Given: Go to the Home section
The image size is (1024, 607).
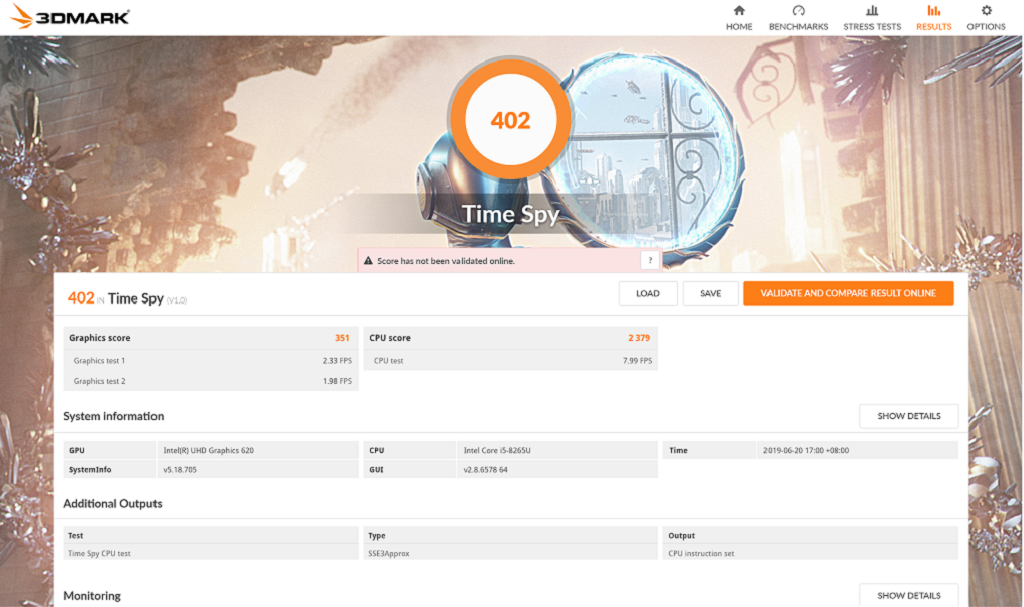Looking at the screenshot, I should pos(739,18).
